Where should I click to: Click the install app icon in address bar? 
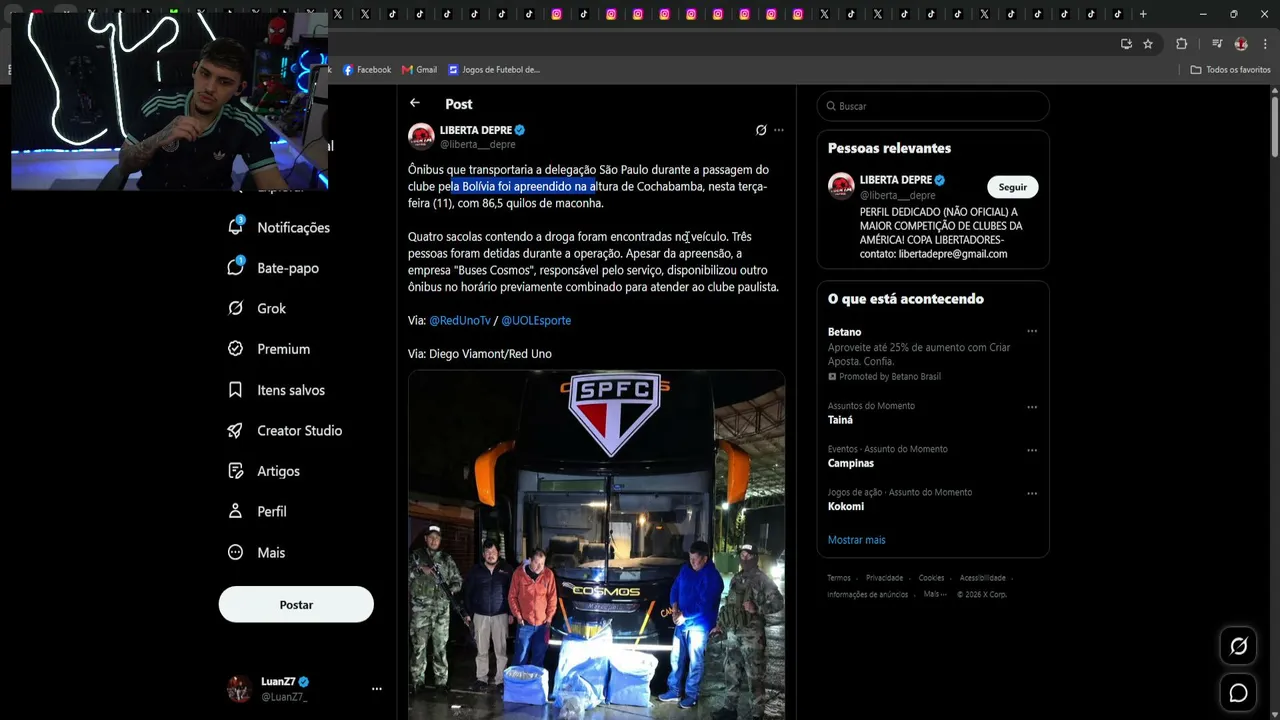tap(1126, 44)
